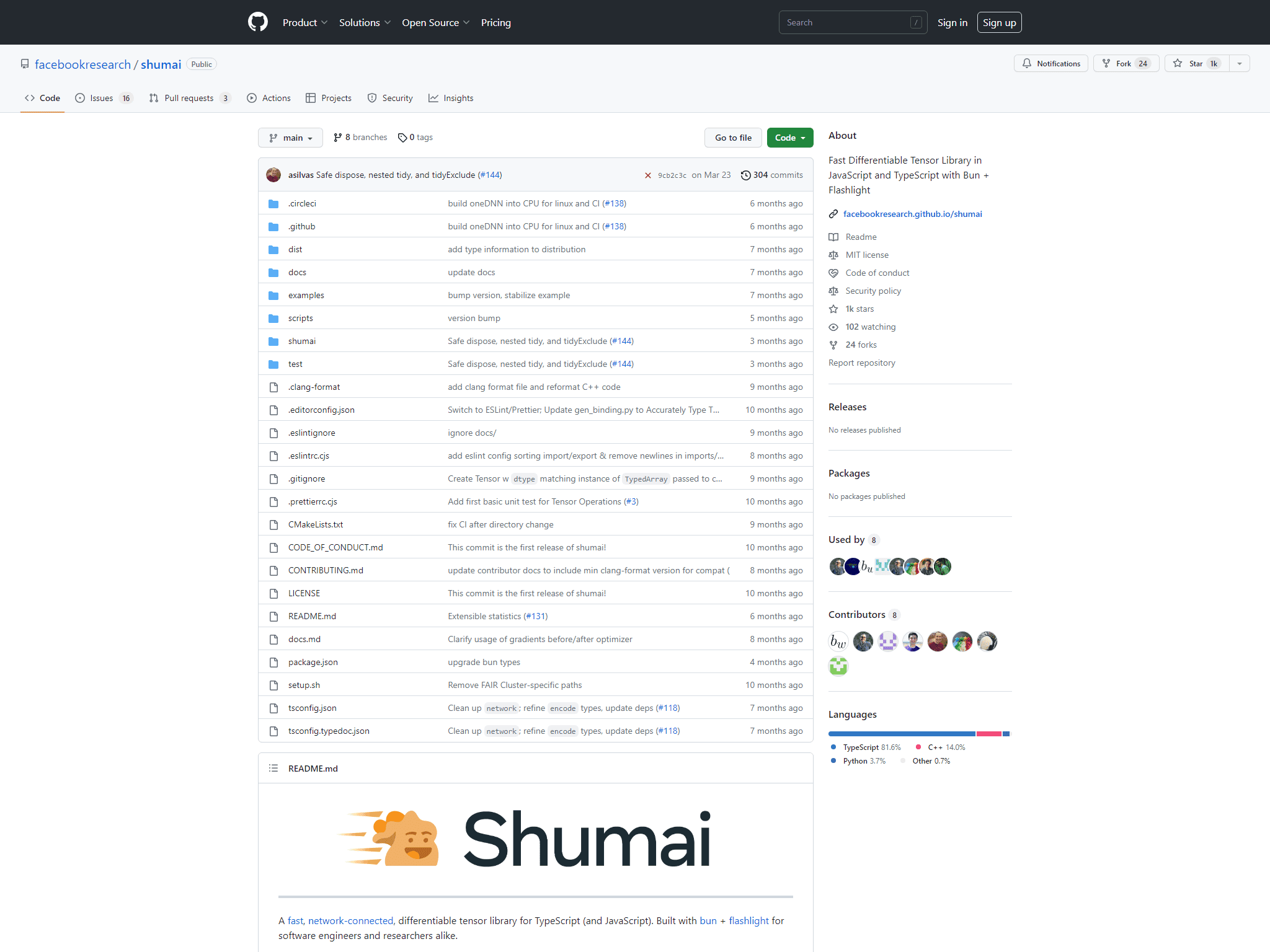Click the Sign up button
The image size is (1270, 952).
pyautogui.click(x=999, y=22)
